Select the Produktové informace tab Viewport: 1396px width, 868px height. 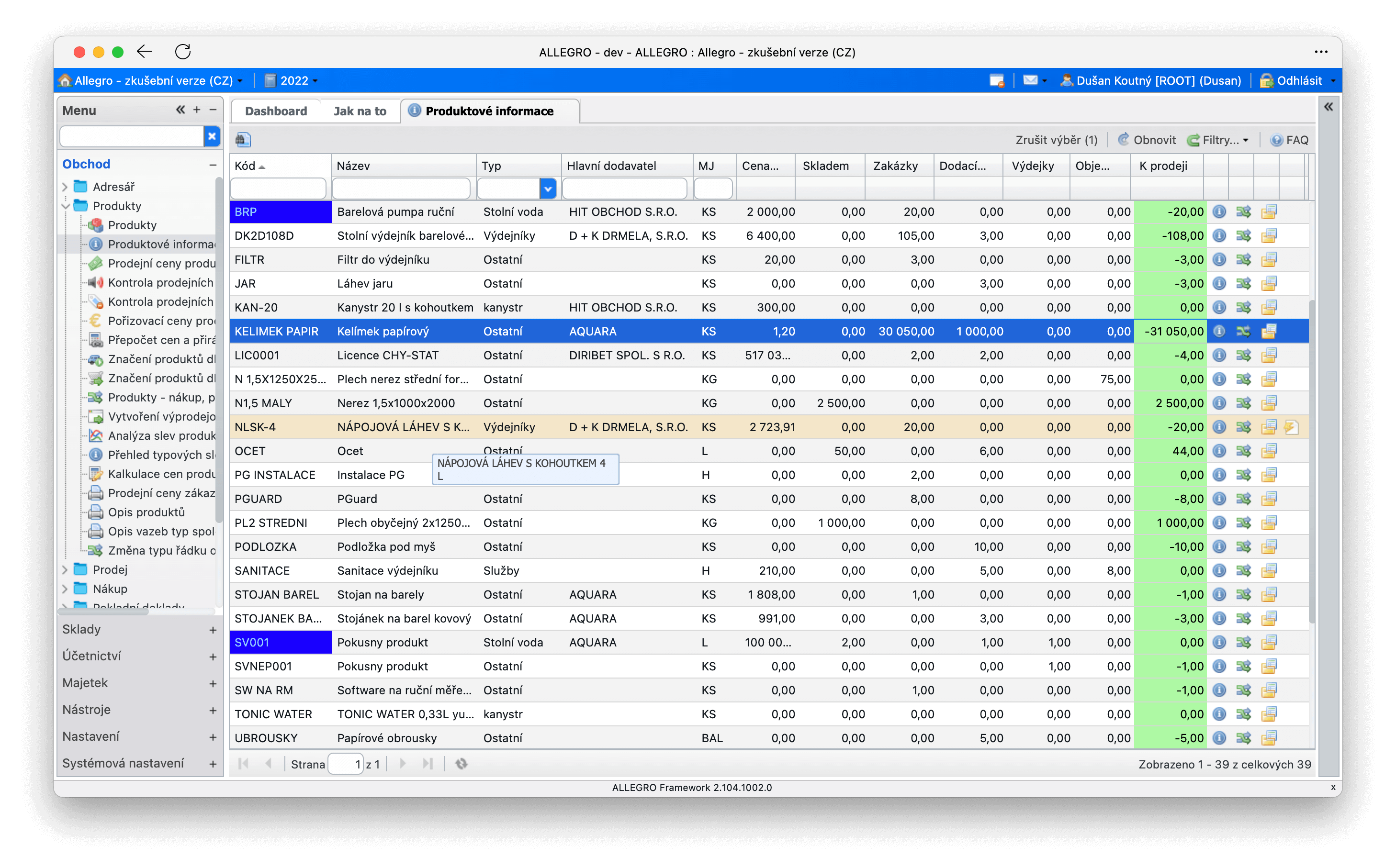489,111
